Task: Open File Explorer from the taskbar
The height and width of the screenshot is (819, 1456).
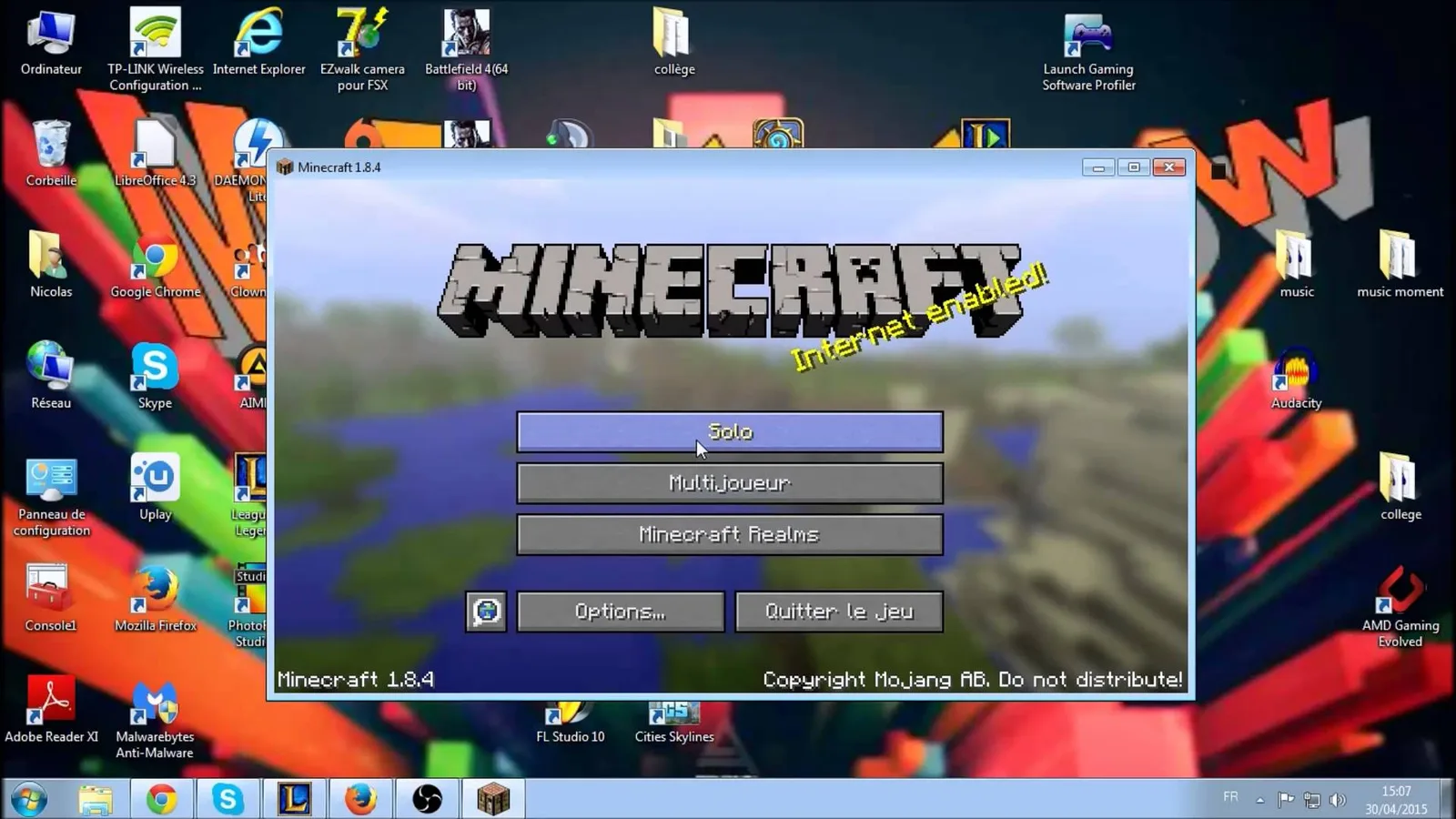Action: point(96,800)
